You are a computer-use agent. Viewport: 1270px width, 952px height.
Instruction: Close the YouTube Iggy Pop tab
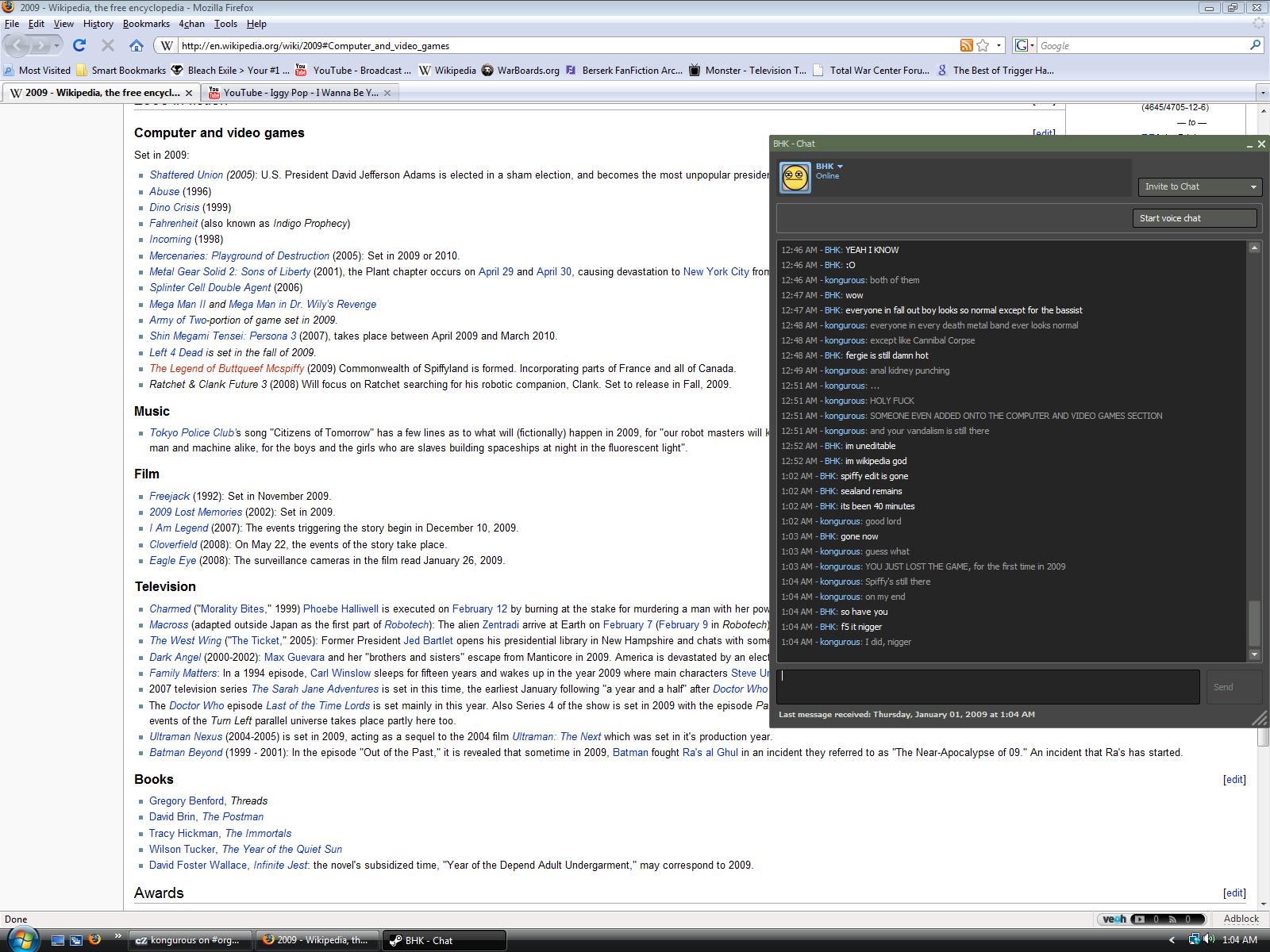387,93
